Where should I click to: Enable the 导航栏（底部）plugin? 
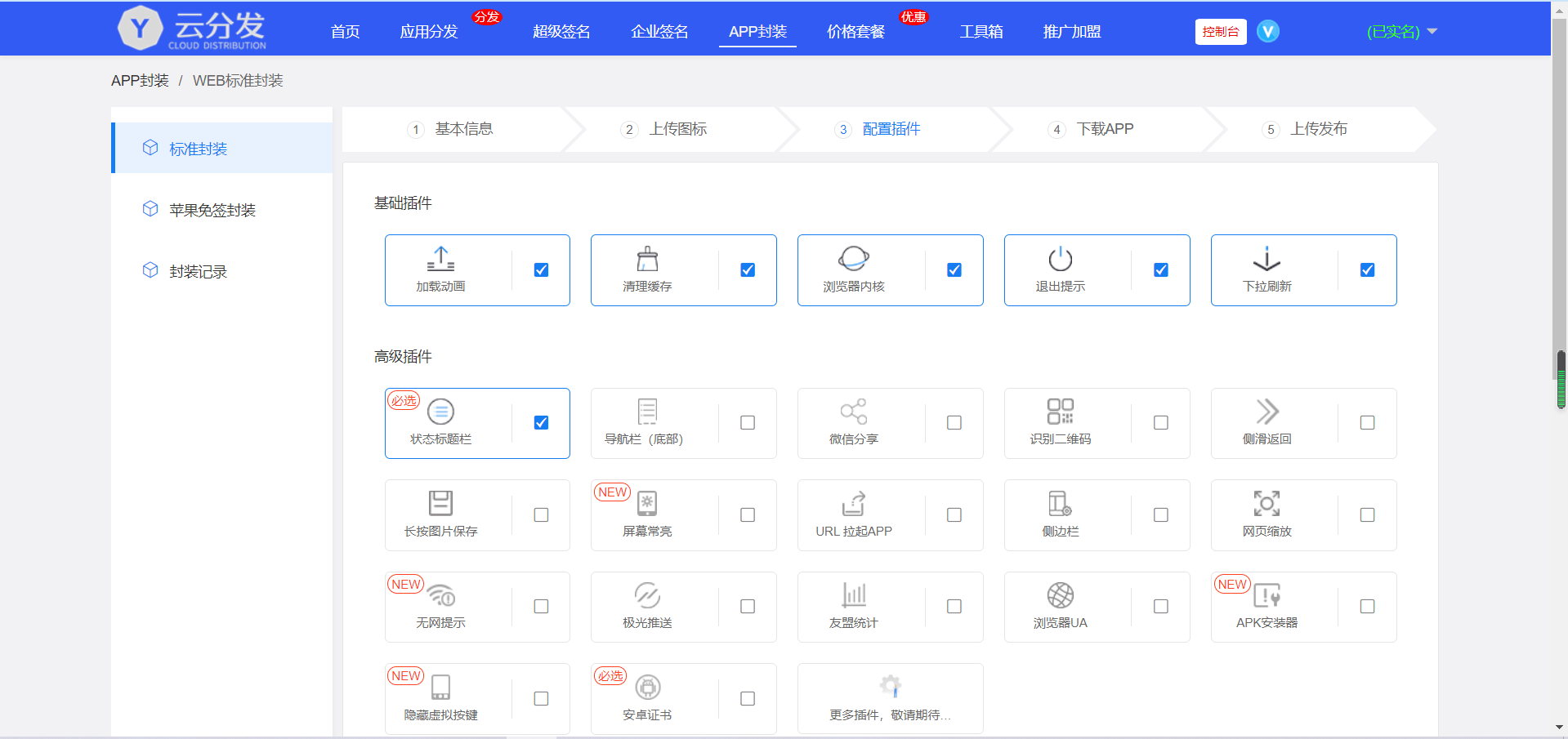(747, 422)
